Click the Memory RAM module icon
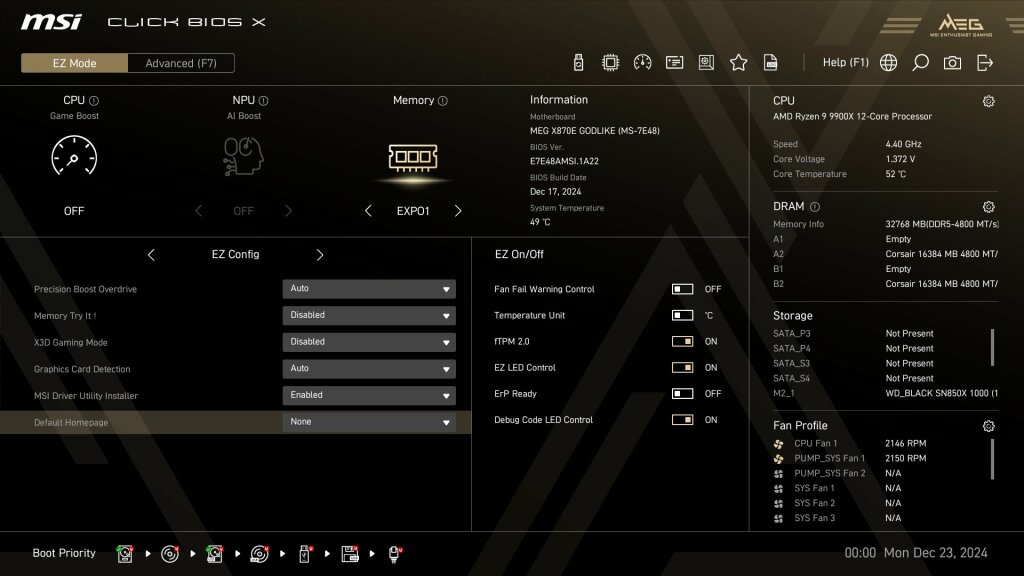The width and height of the screenshot is (1024, 576). pos(413,157)
